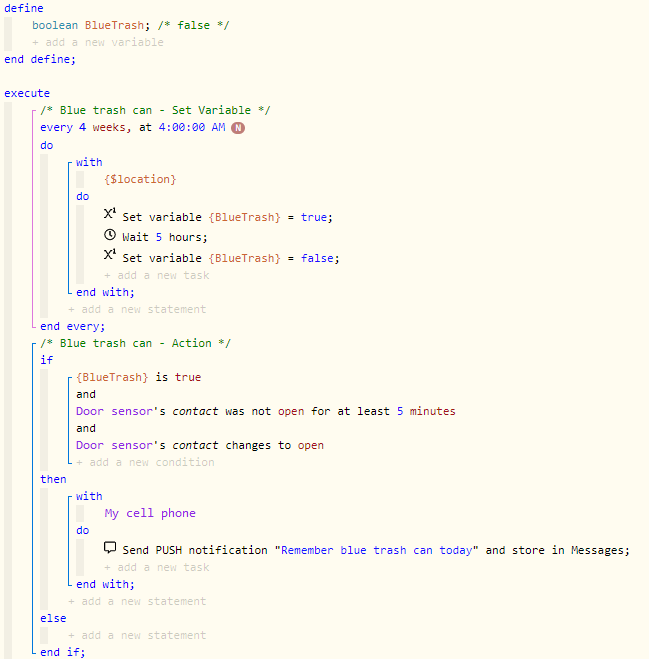Click 'Send PUSH notification' task text
This screenshot has height=659, width=649.
tap(376, 551)
